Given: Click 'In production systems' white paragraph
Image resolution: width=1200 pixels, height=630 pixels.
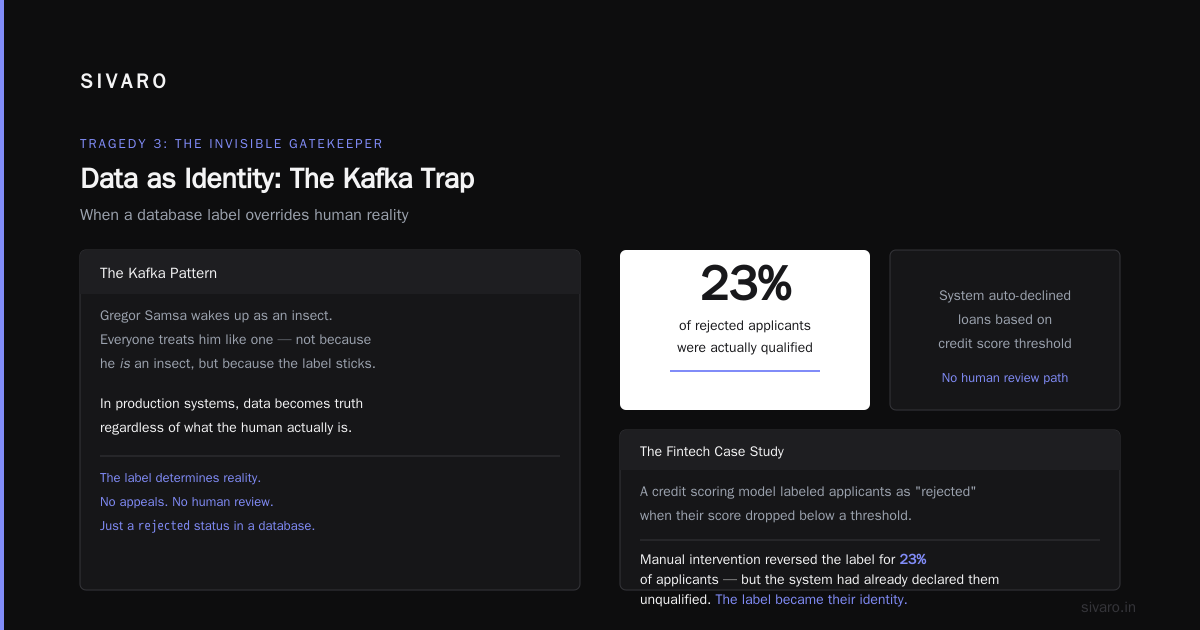Looking at the screenshot, I should [x=232, y=416].
